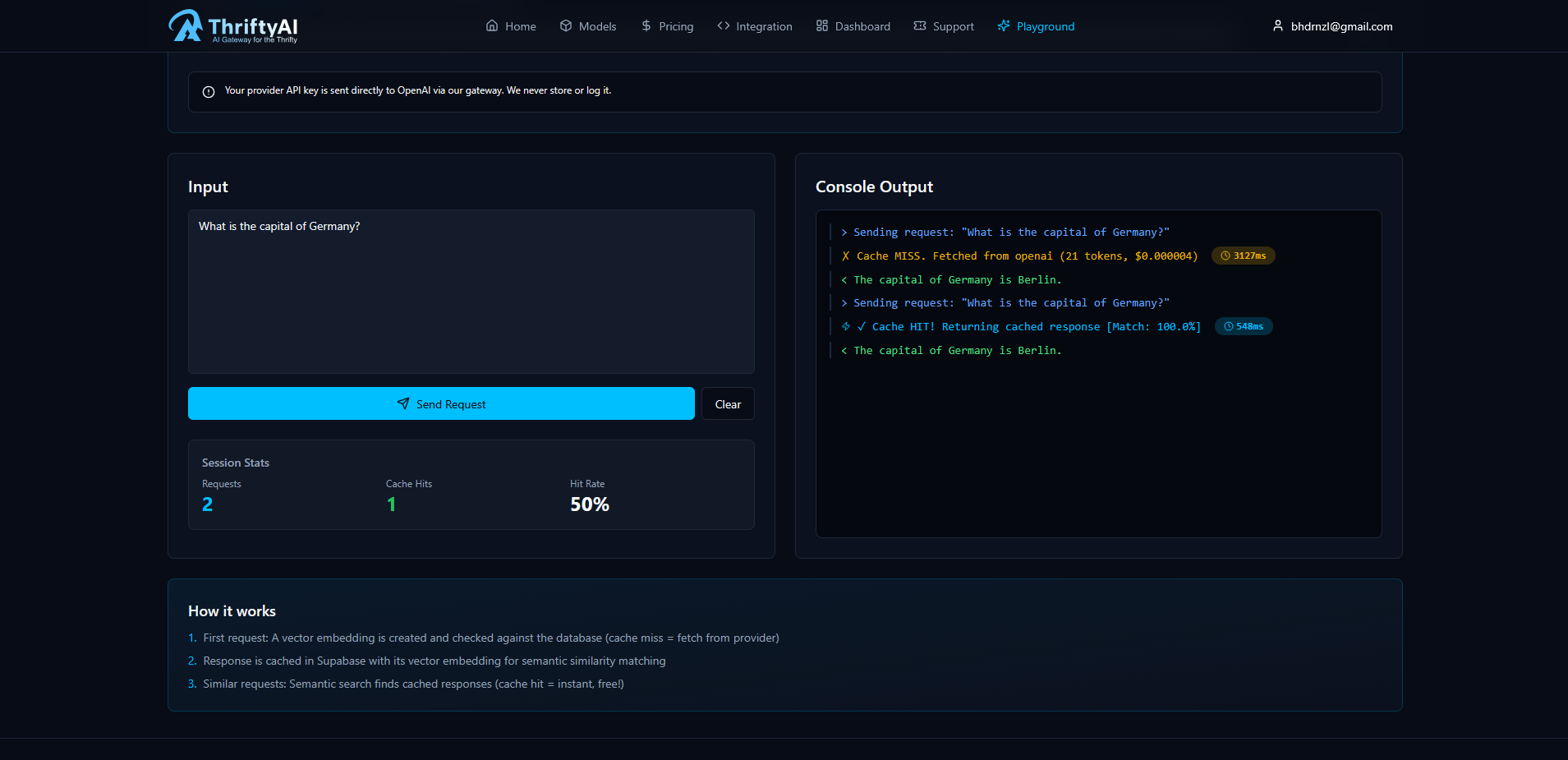The image size is (1568, 760).
Task: Click the bhdrnzl@gmail.com account label
Action: (x=1341, y=25)
